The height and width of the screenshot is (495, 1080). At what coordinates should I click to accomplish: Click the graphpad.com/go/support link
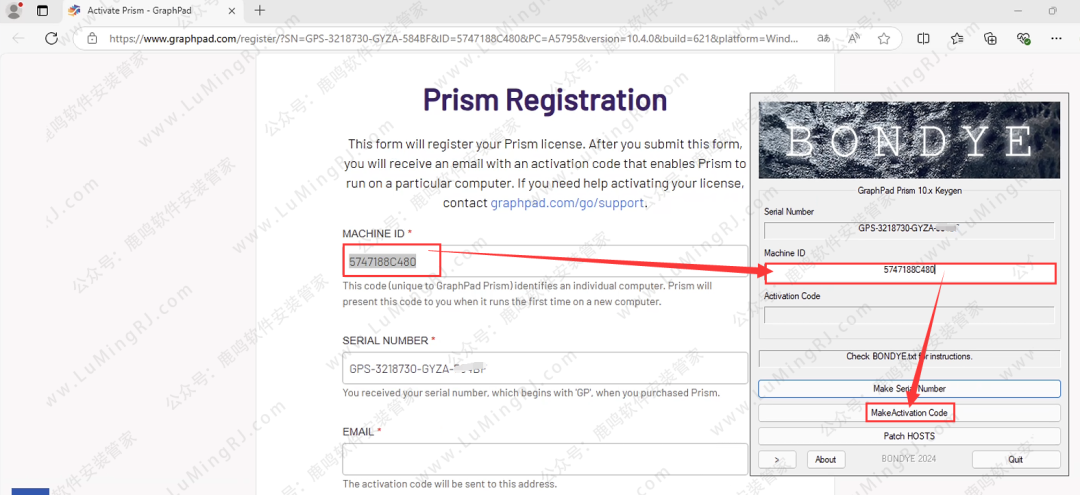click(x=567, y=203)
